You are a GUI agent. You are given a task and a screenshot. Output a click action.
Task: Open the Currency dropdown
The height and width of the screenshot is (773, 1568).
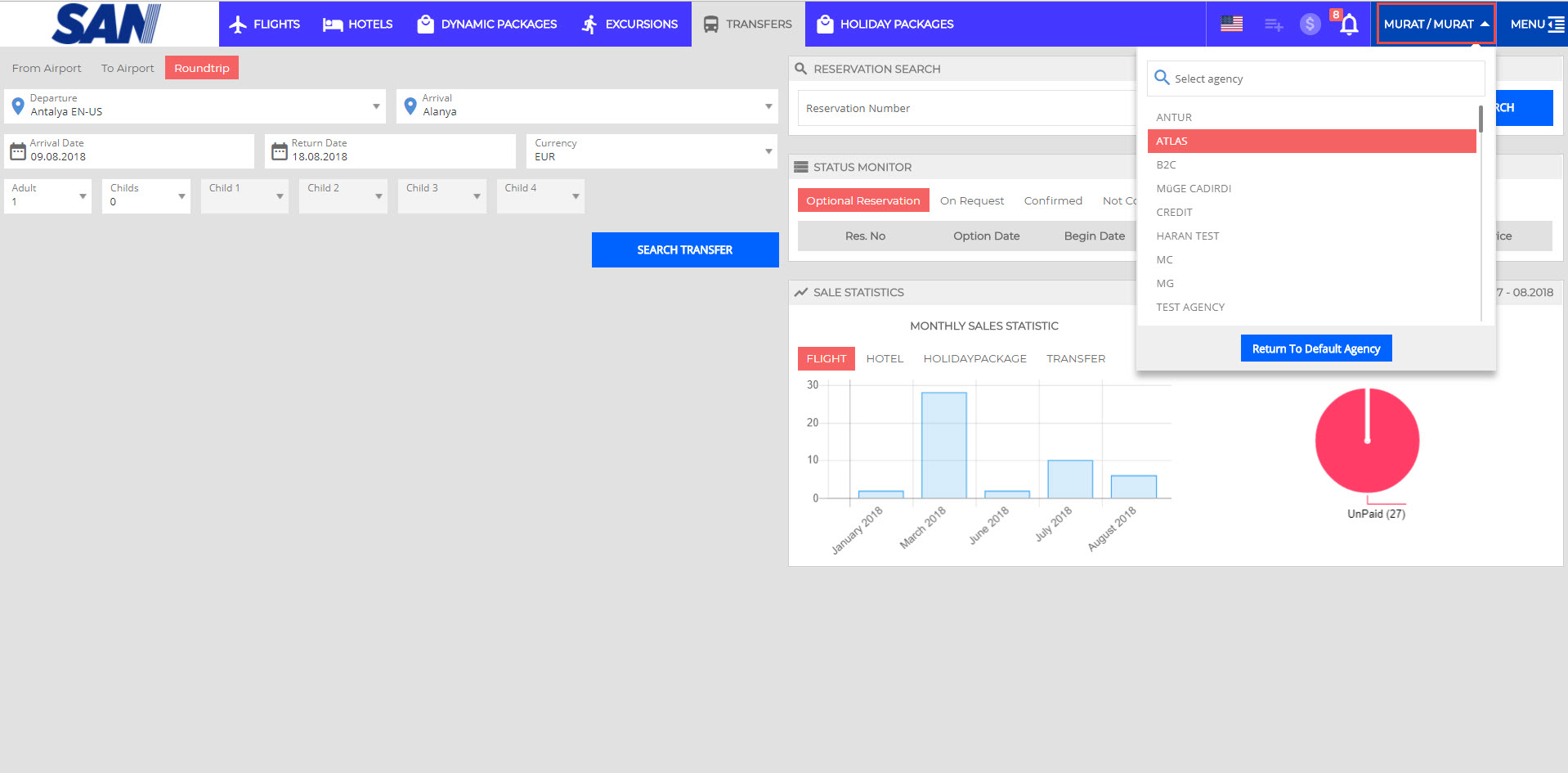click(768, 151)
